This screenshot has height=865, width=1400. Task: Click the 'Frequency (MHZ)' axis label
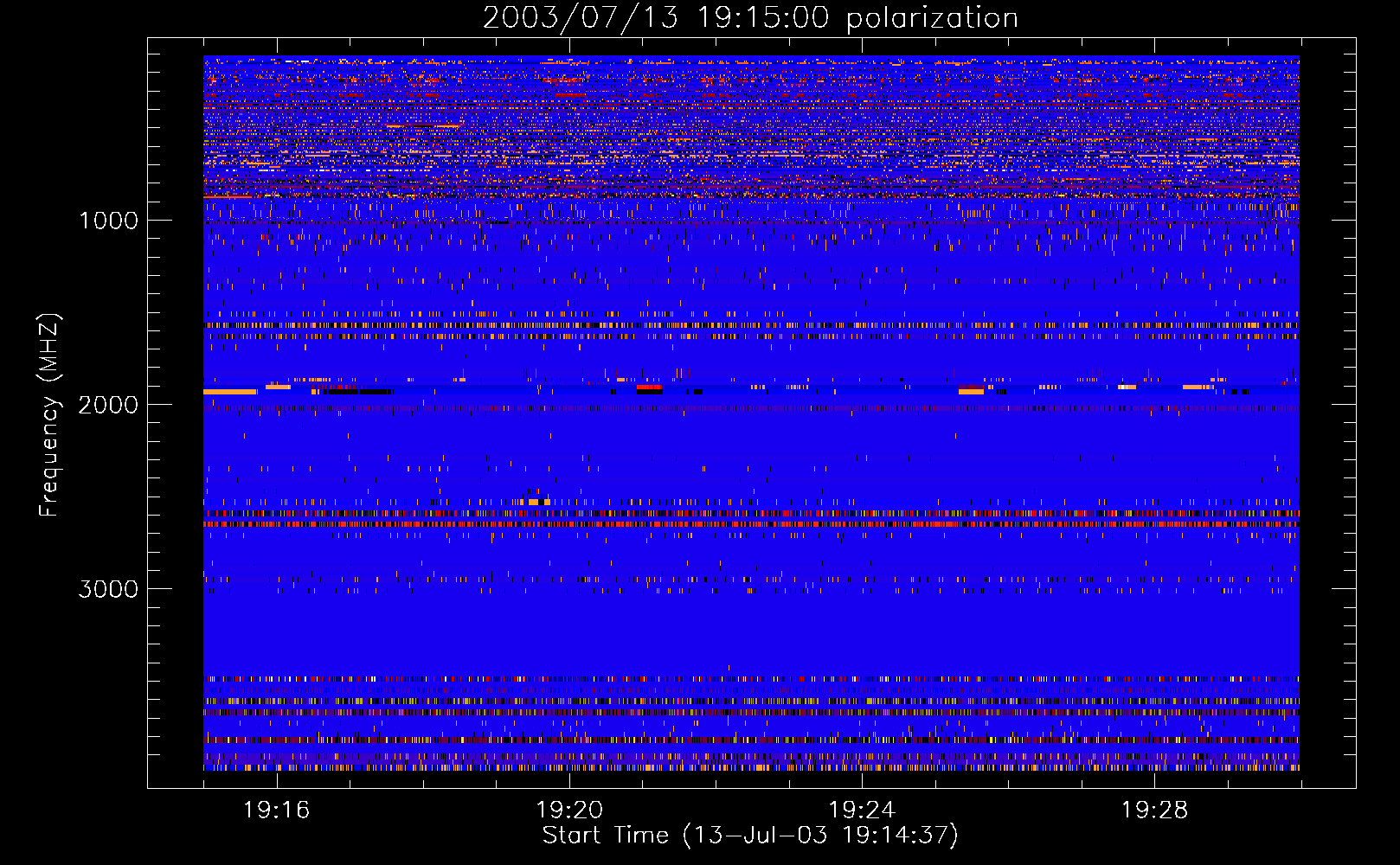[x=49, y=415]
